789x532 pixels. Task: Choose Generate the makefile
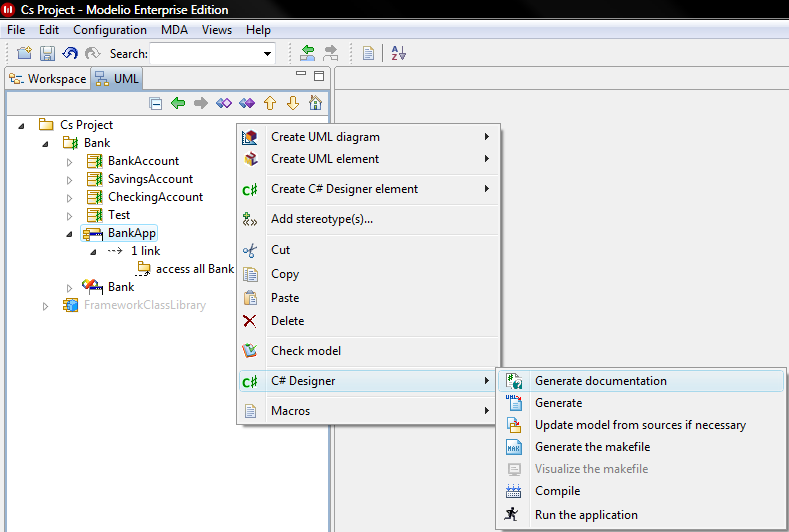click(x=641, y=447)
